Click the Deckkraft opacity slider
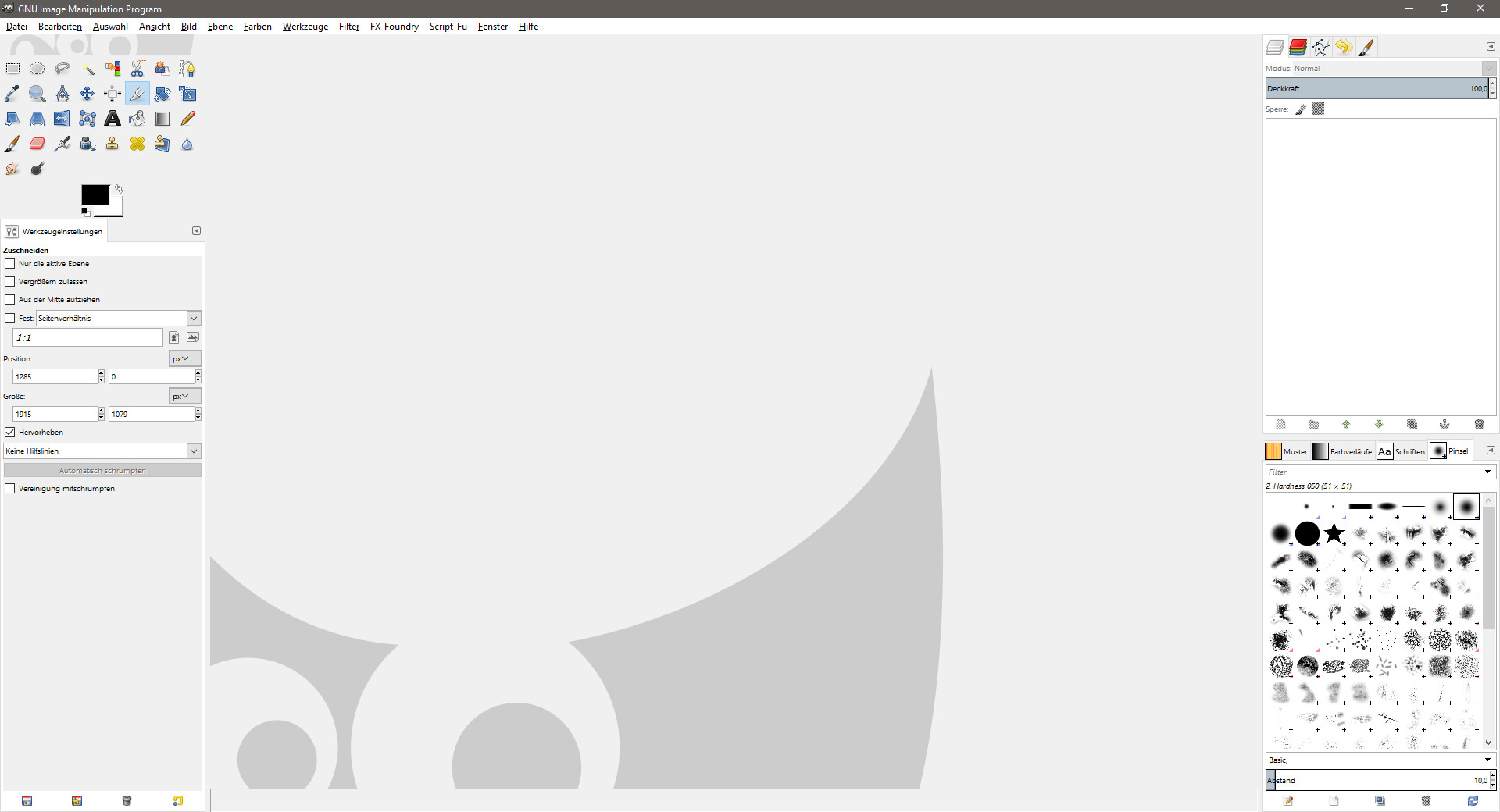The height and width of the screenshot is (812, 1500). [x=1377, y=89]
